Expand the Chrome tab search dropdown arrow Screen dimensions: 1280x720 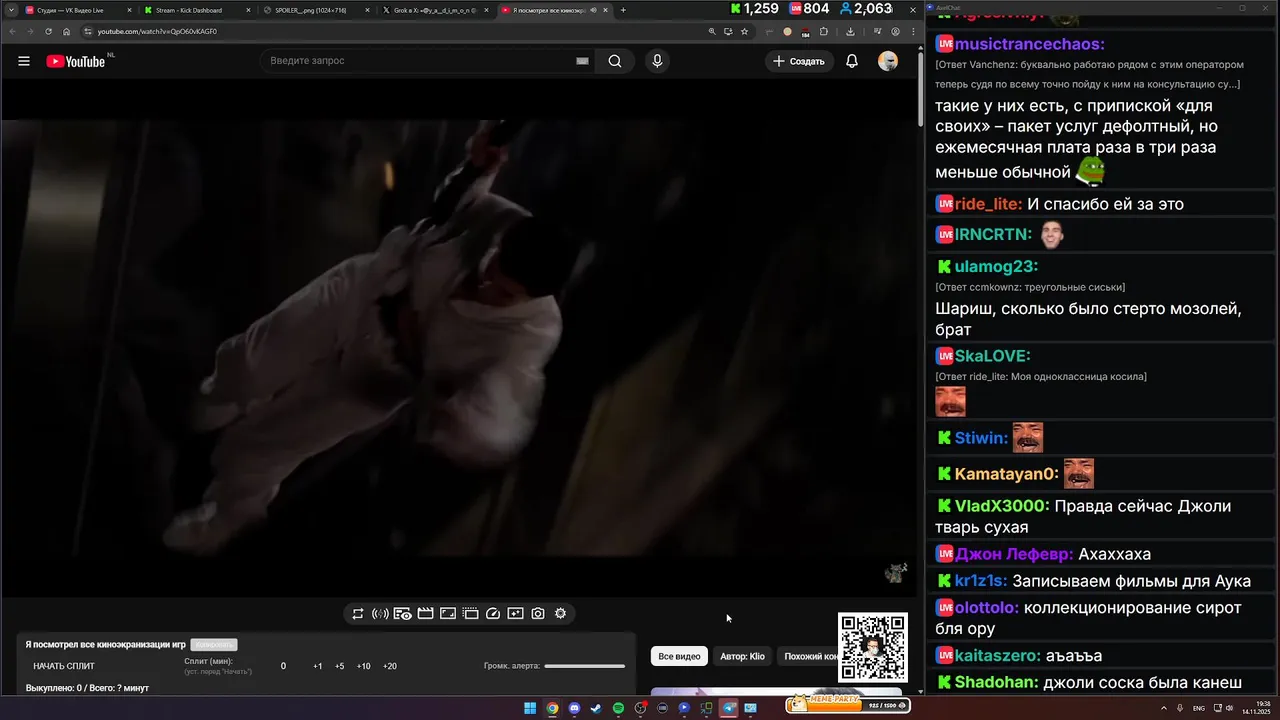(x=11, y=10)
